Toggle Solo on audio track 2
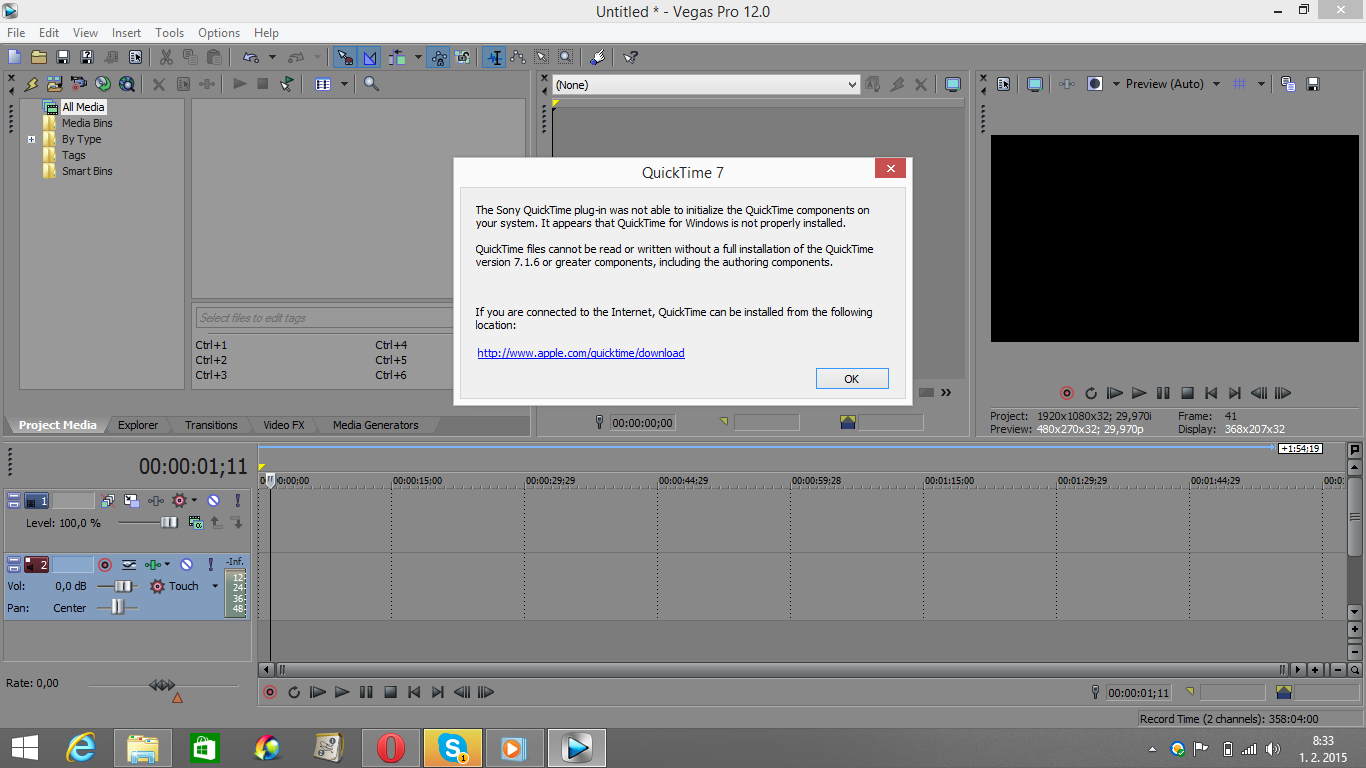The height and width of the screenshot is (768, 1366). point(211,565)
